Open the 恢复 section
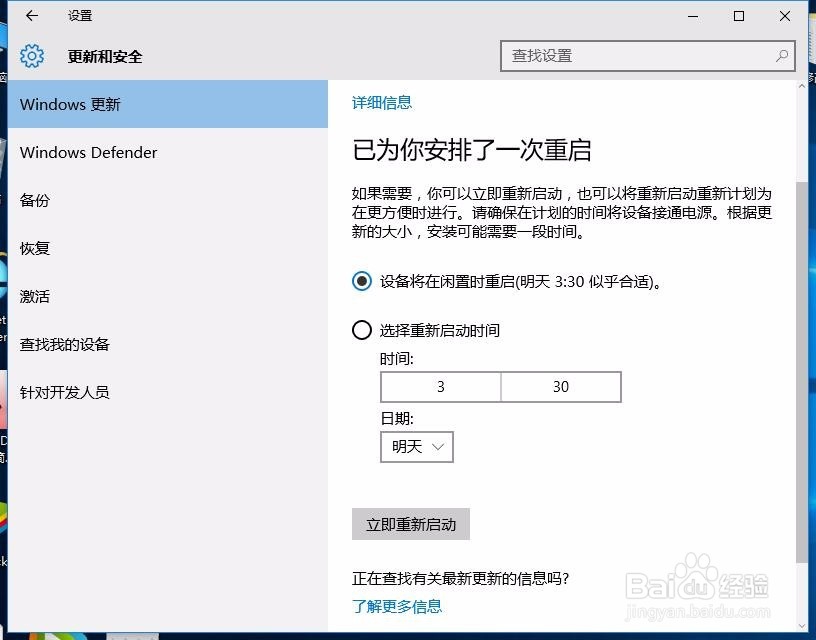 click(x=168, y=248)
